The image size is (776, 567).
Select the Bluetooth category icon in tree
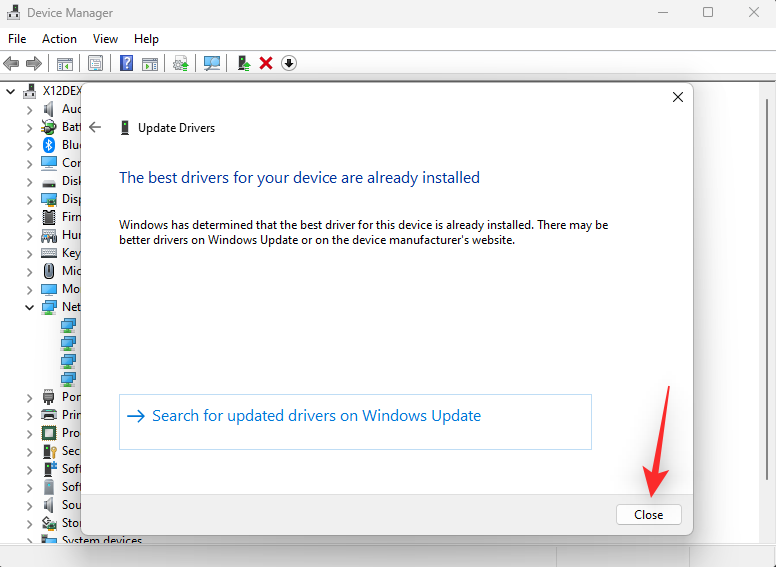click(x=49, y=145)
